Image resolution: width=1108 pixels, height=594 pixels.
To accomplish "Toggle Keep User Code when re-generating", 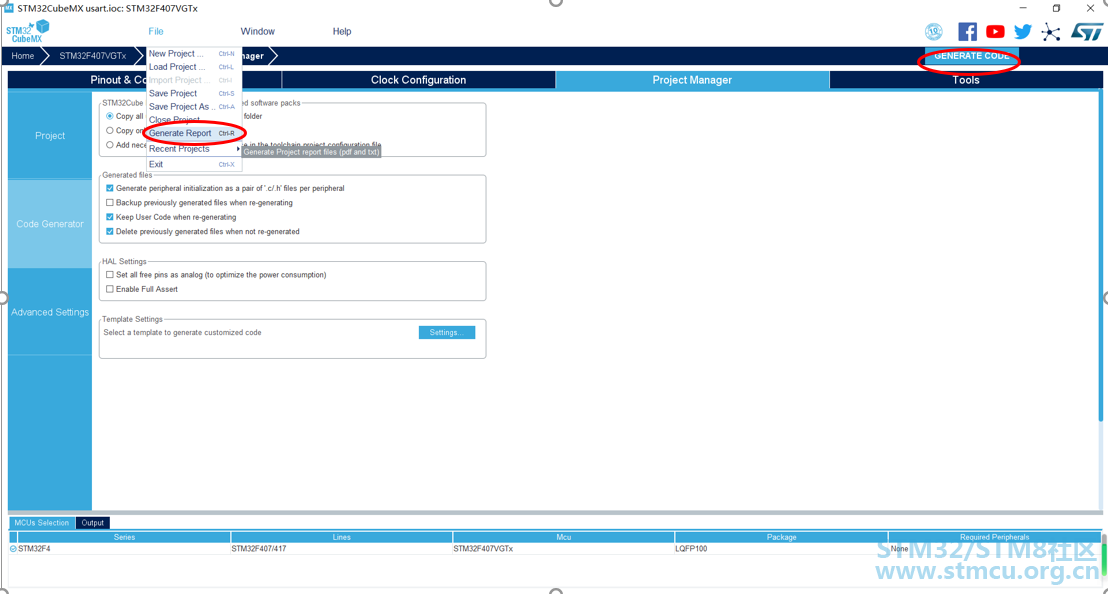I will pyautogui.click(x=110, y=218).
